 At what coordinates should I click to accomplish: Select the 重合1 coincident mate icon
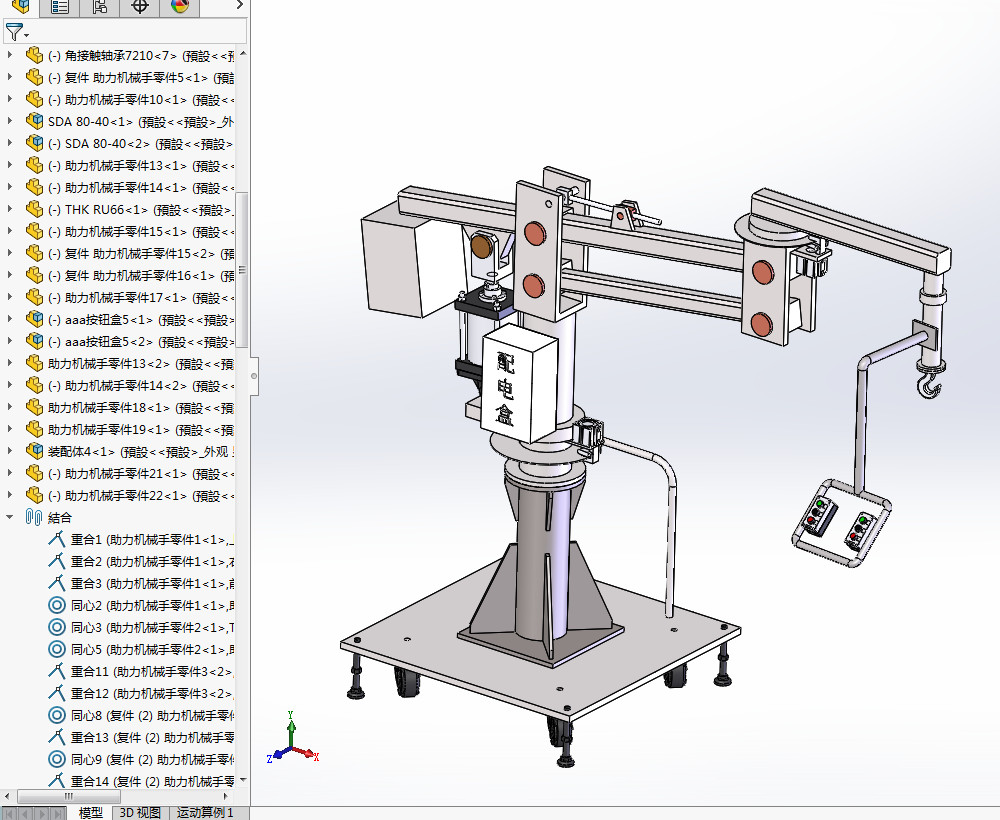[57, 539]
